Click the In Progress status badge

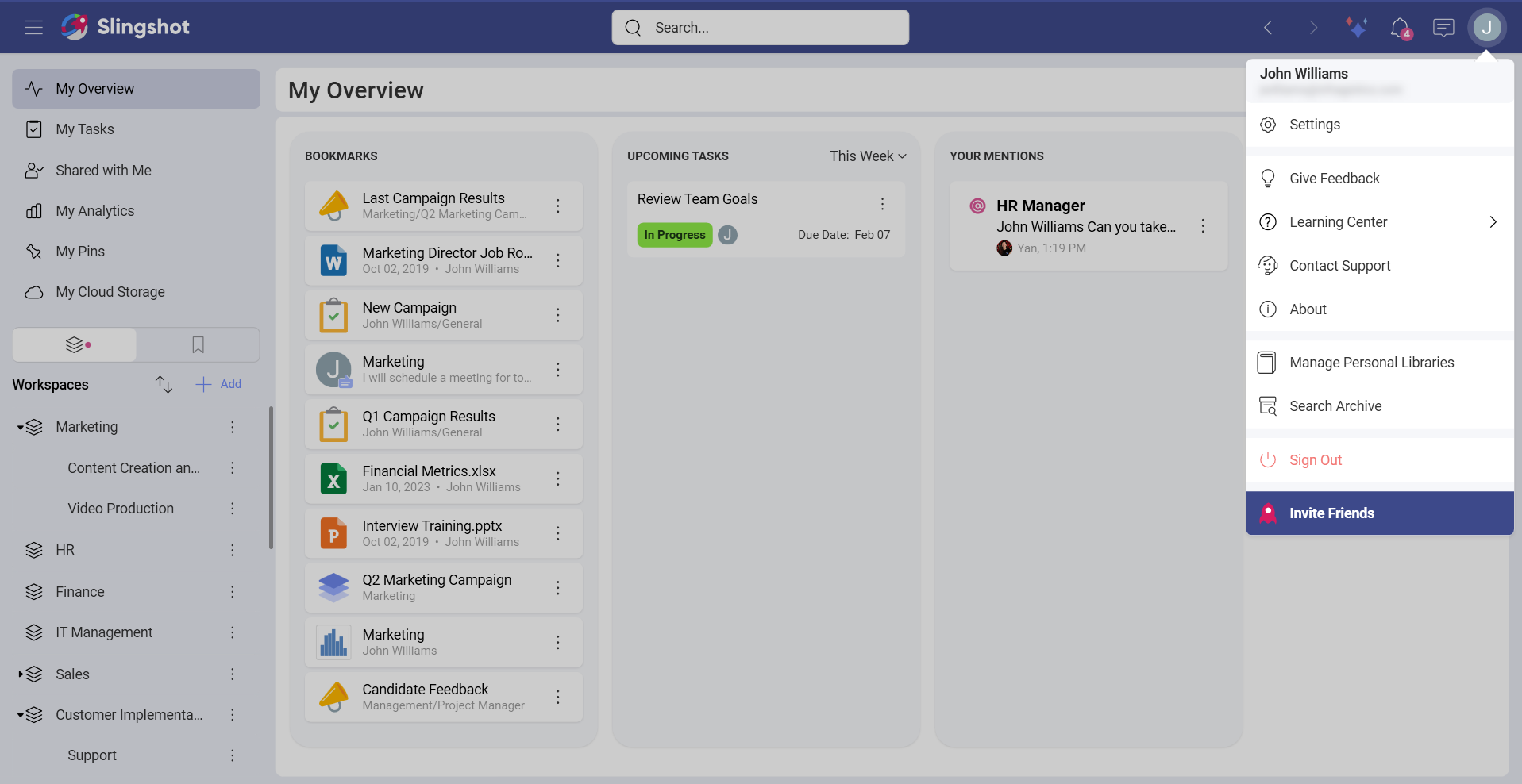[x=674, y=235]
